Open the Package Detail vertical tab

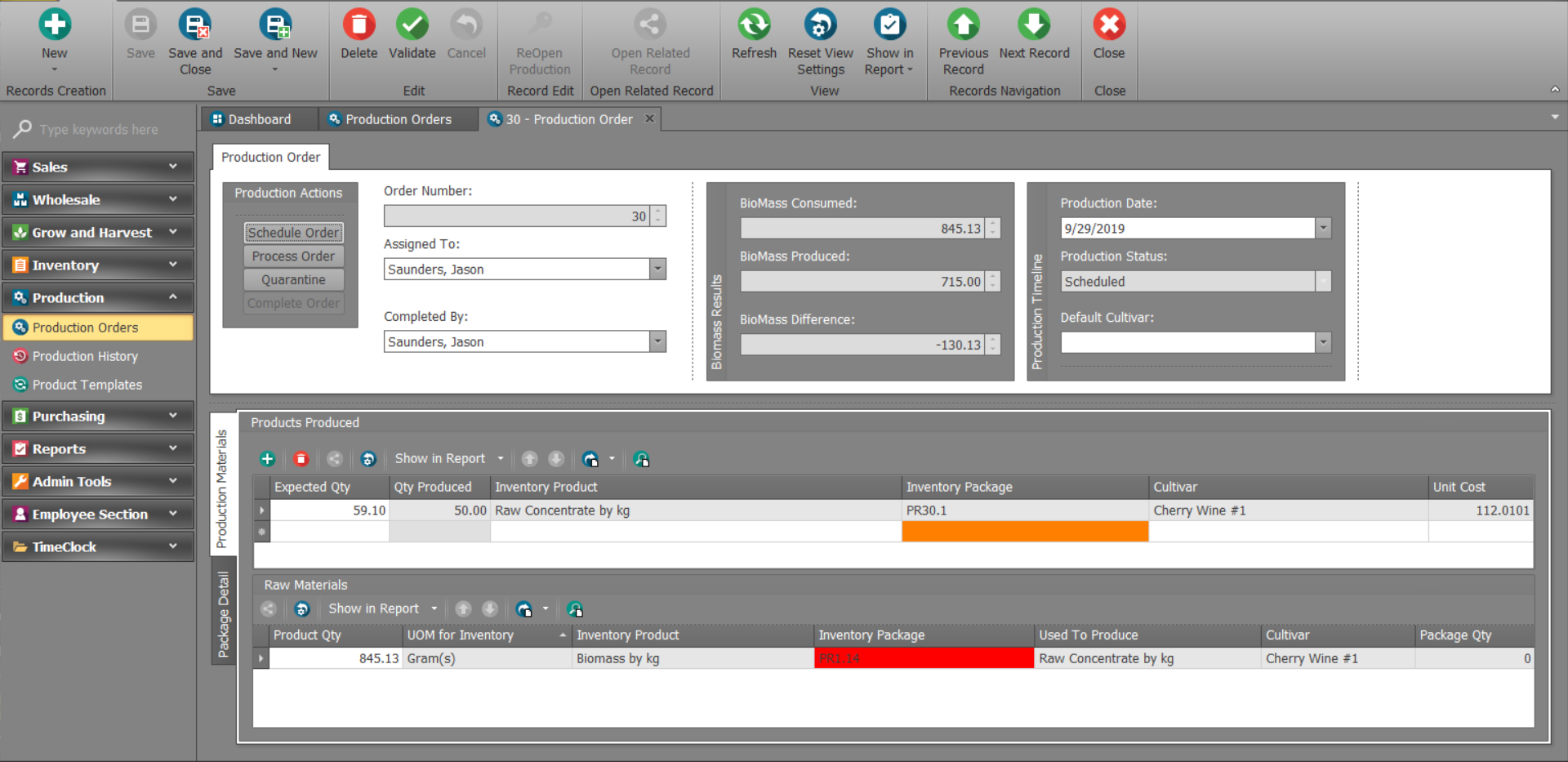[223, 614]
